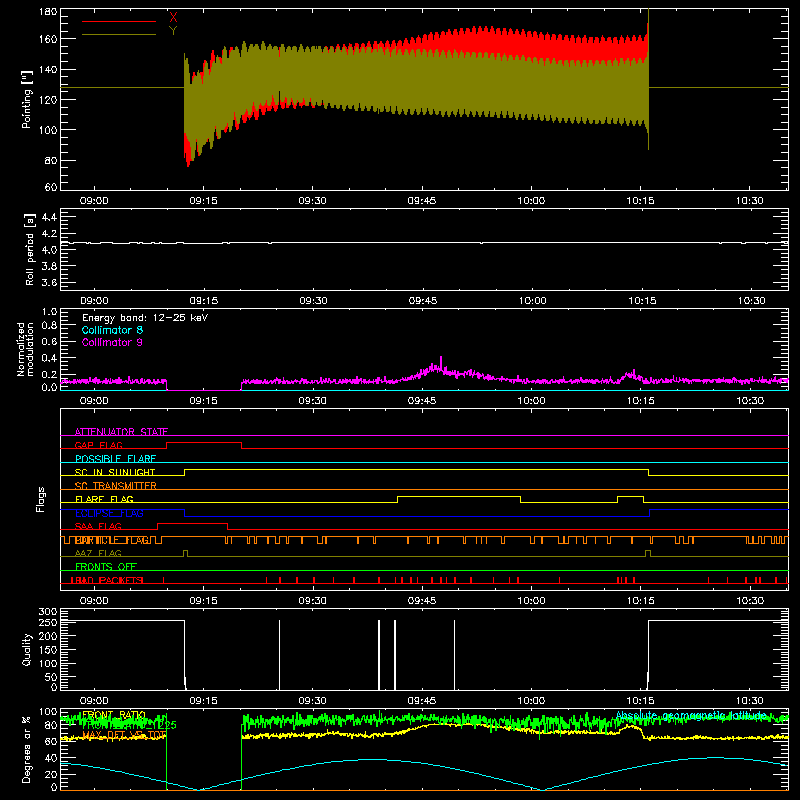Image resolution: width=800 pixels, height=800 pixels.
Task: Click the Collimator 9 legend label
Action: click(112, 342)
